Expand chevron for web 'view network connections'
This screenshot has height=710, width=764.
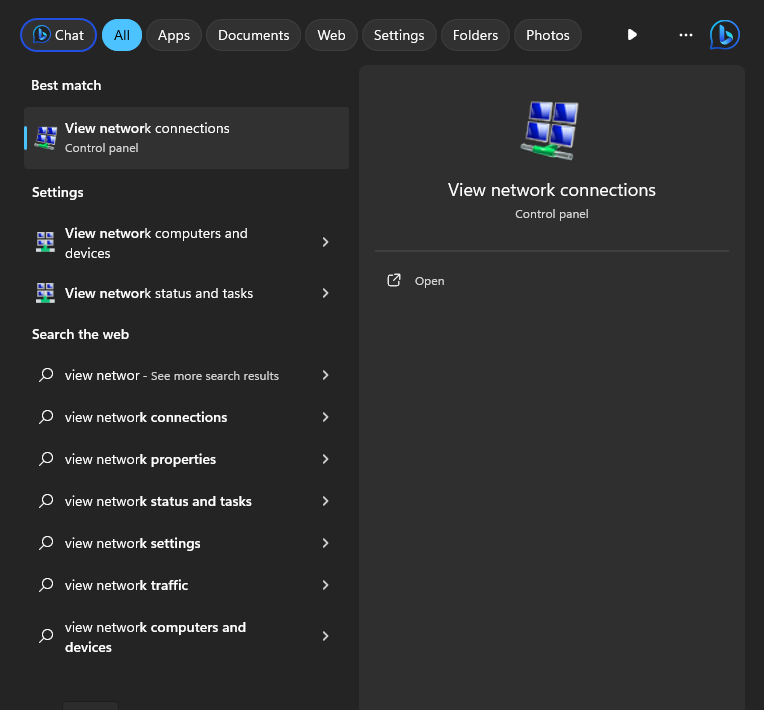point(325,417)
